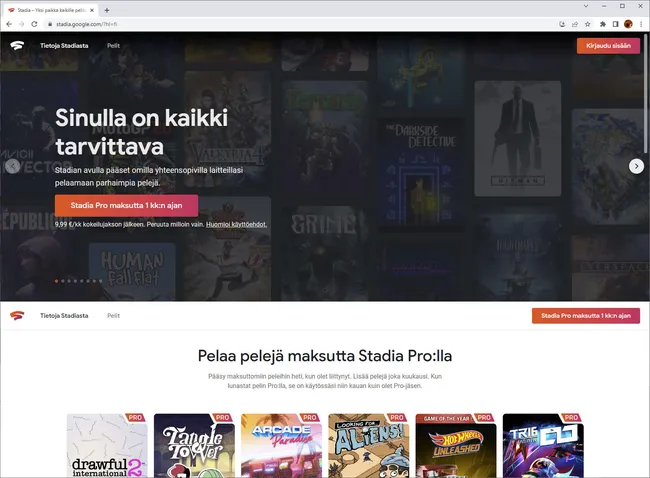Open Tangle Tower game card
This screenshot has width=650, height=478.
click(x=194, y=446)
